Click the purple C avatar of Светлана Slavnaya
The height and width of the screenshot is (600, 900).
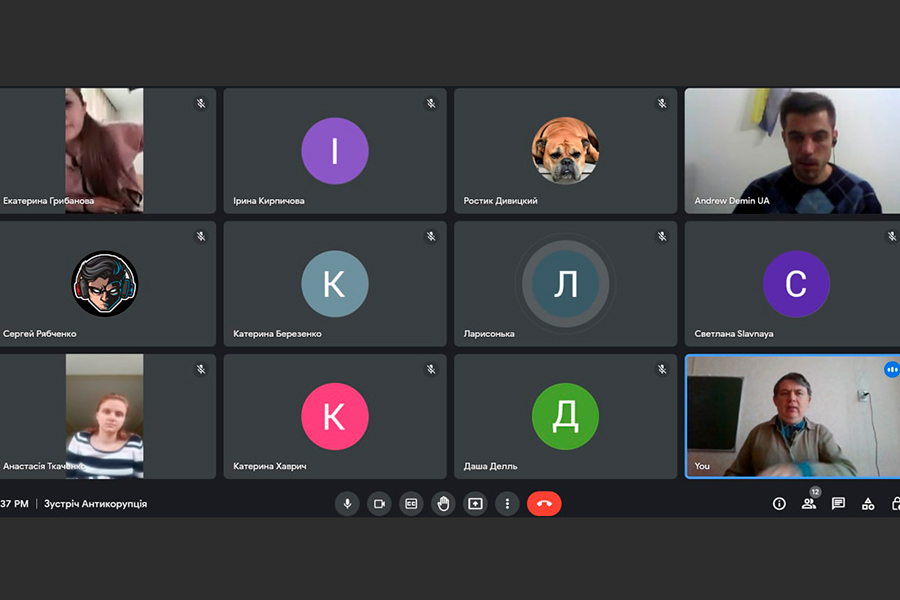click(x=796, y=284)
